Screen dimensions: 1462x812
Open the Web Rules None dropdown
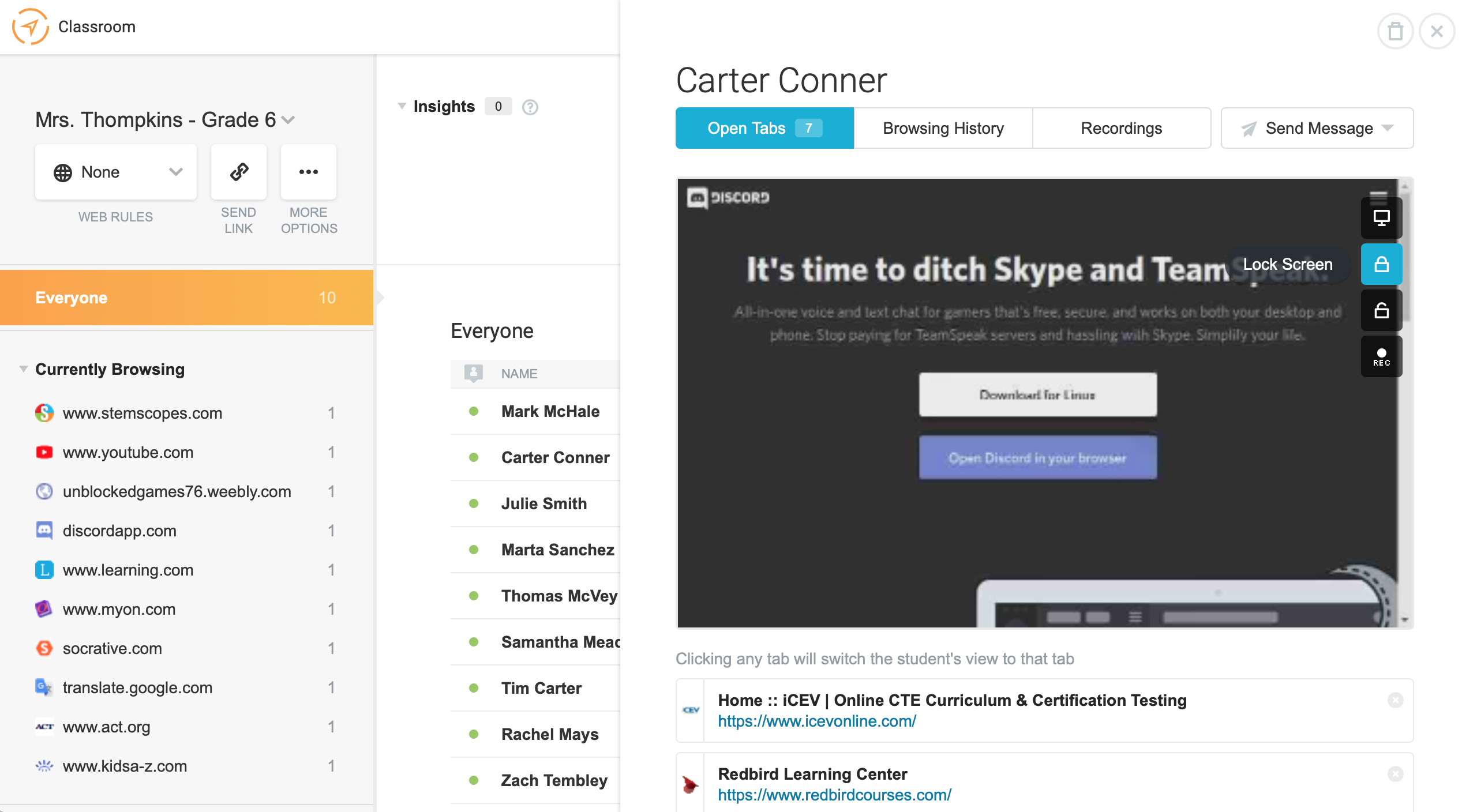coord(116,172)
